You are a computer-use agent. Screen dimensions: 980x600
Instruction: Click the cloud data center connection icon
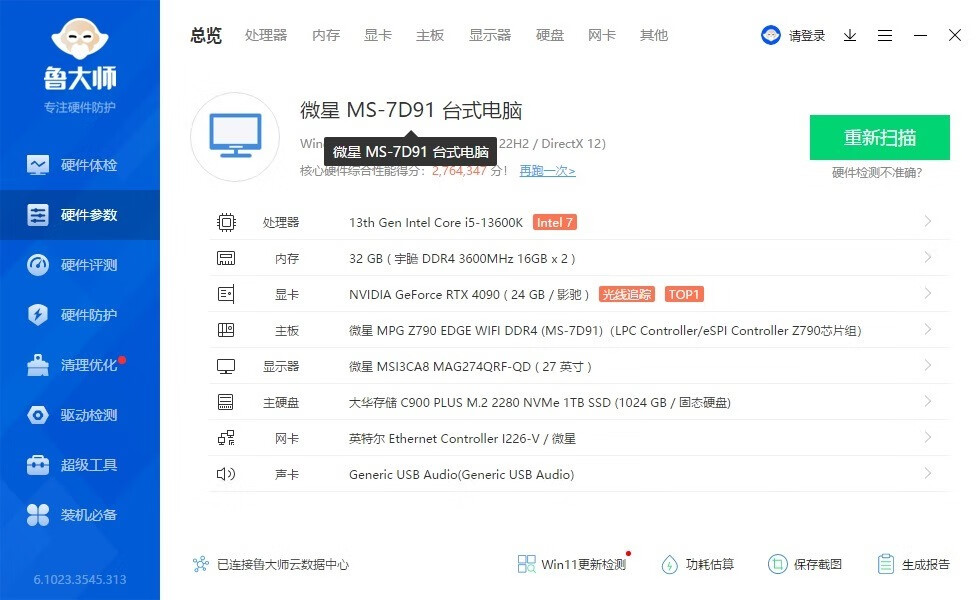pyautogui.click(x=201, y=564)
